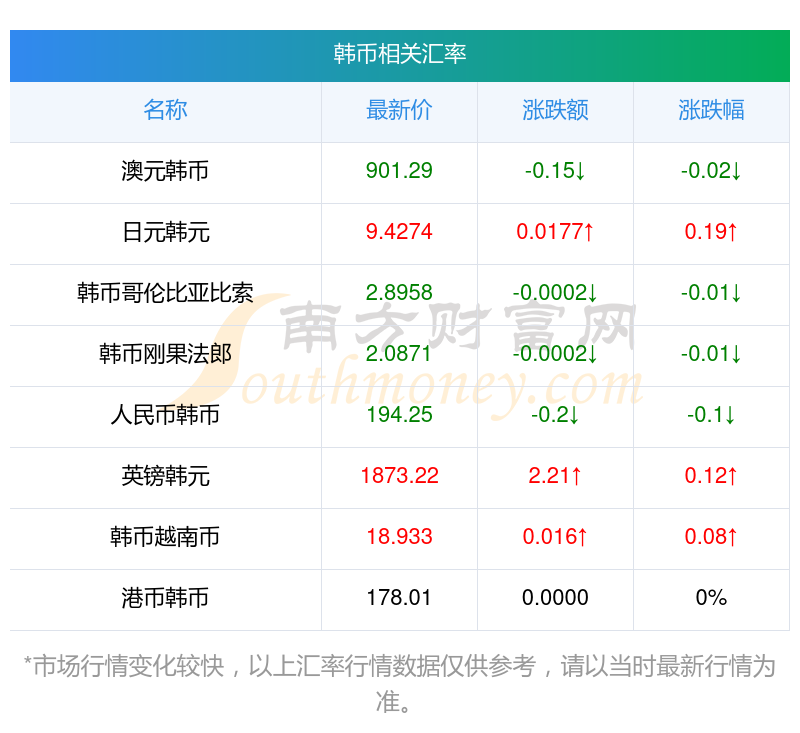The image size is (800, 733).
Task: Click the change percent -0.02↓
Action: coord(711,171)
